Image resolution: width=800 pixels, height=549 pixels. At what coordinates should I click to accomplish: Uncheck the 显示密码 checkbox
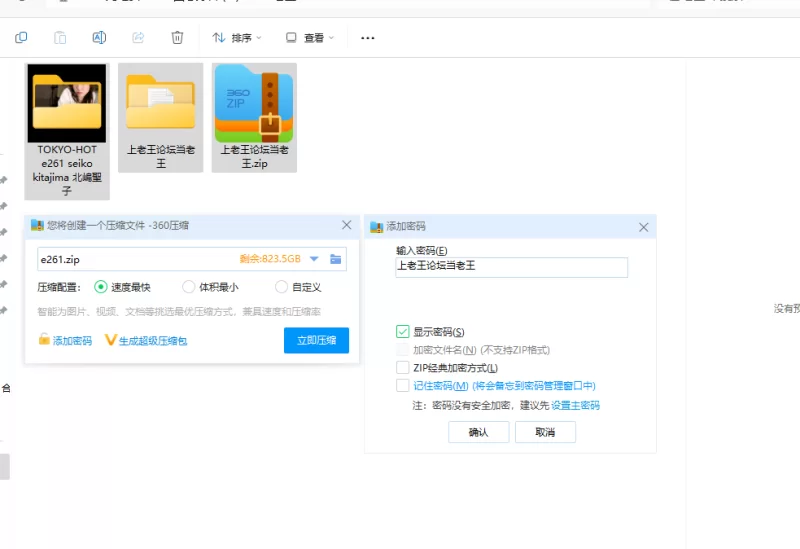pyautogui.click(x=403, y=332)
